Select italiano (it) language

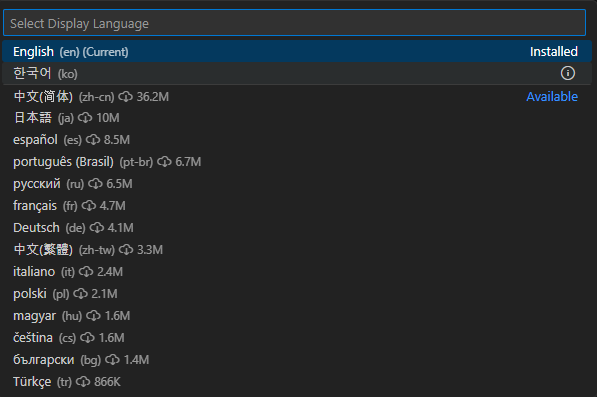click(297, 272)
